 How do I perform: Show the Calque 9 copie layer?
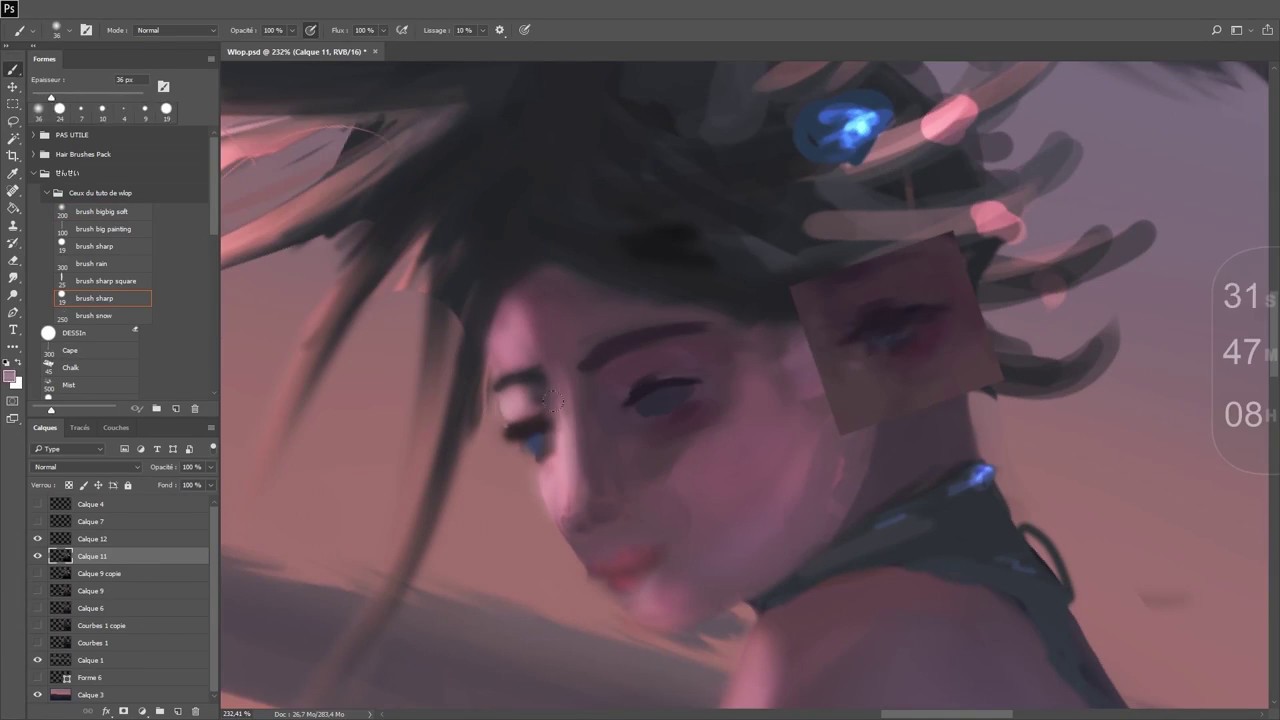click(x=38, y=573)
